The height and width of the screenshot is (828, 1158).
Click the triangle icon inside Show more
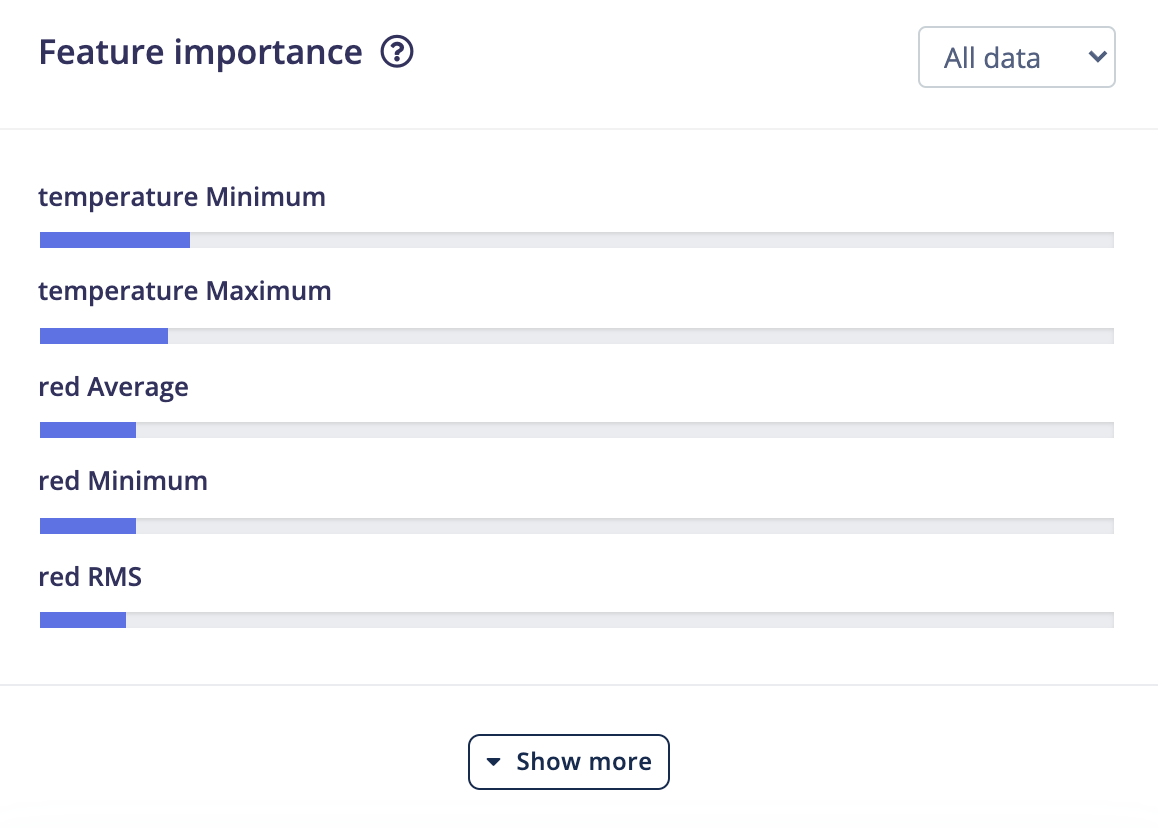pyautogui.click(x=493, y=762)
